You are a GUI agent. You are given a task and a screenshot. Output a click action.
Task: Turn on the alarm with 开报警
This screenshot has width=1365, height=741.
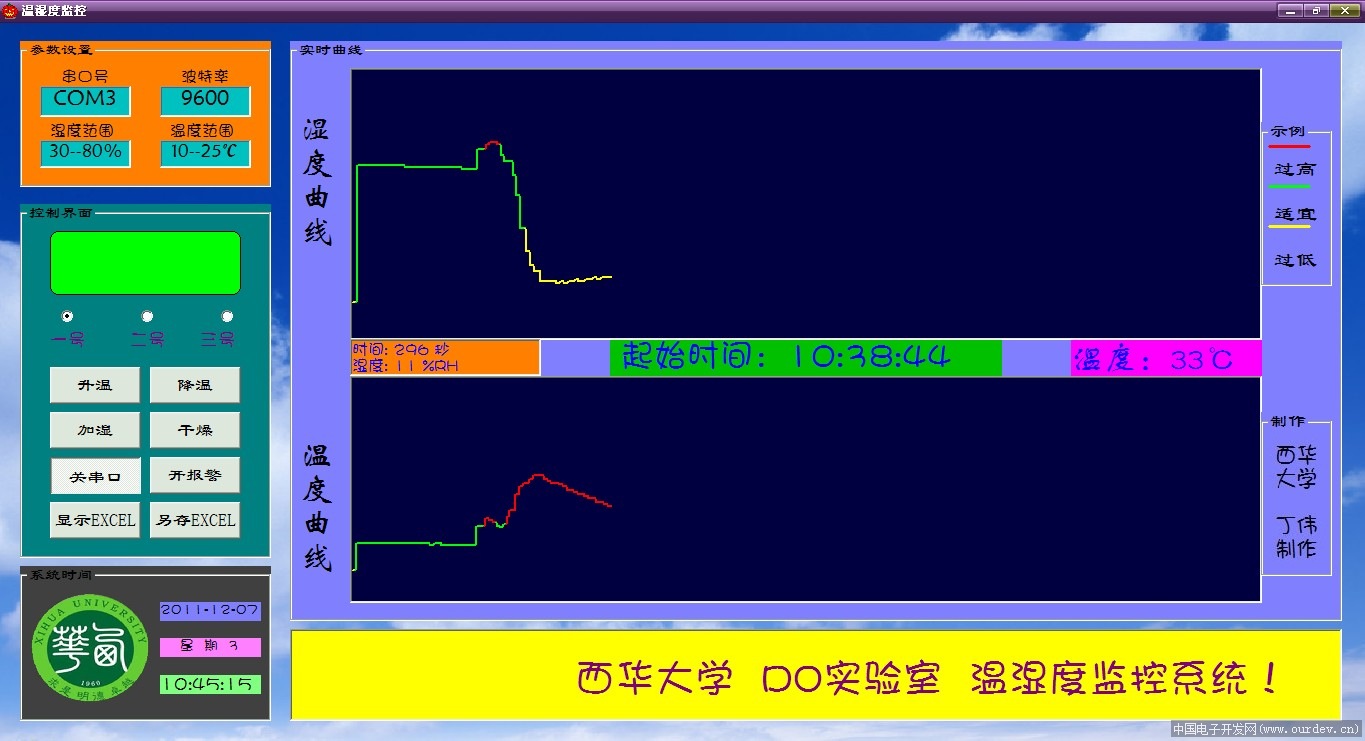[x=195, y=476]
